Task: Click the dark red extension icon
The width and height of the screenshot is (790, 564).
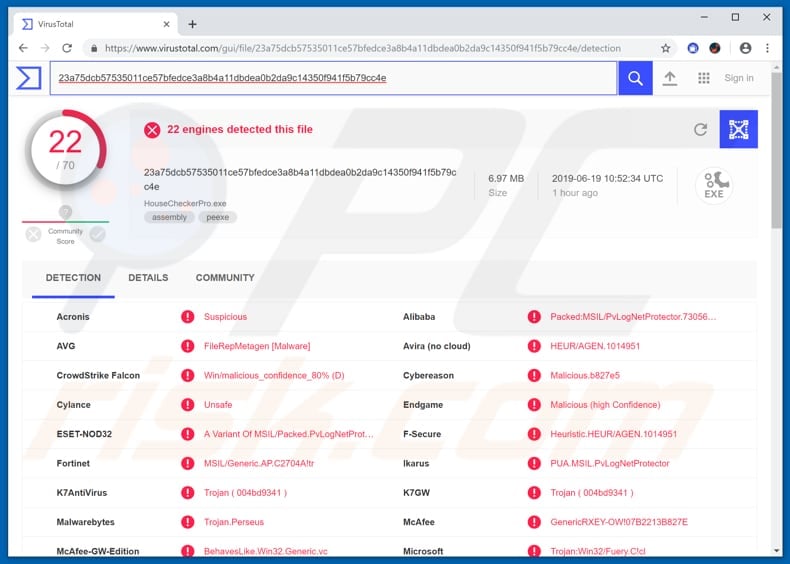Action: click(x=714, y=48)
